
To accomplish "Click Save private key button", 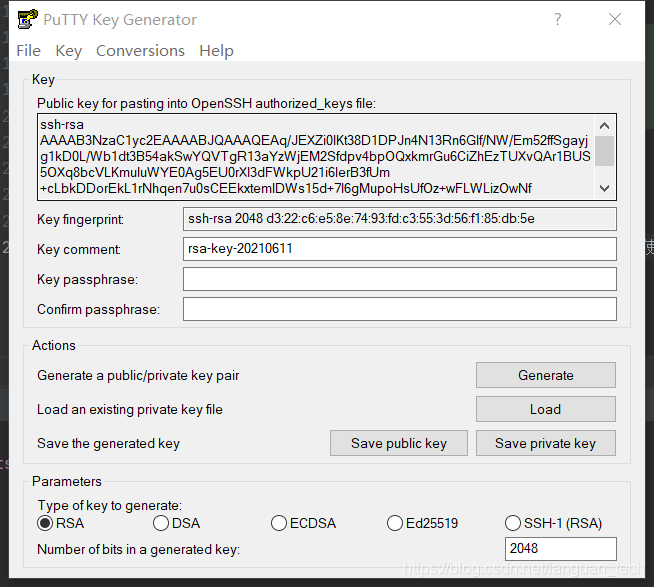I will 546,443.
